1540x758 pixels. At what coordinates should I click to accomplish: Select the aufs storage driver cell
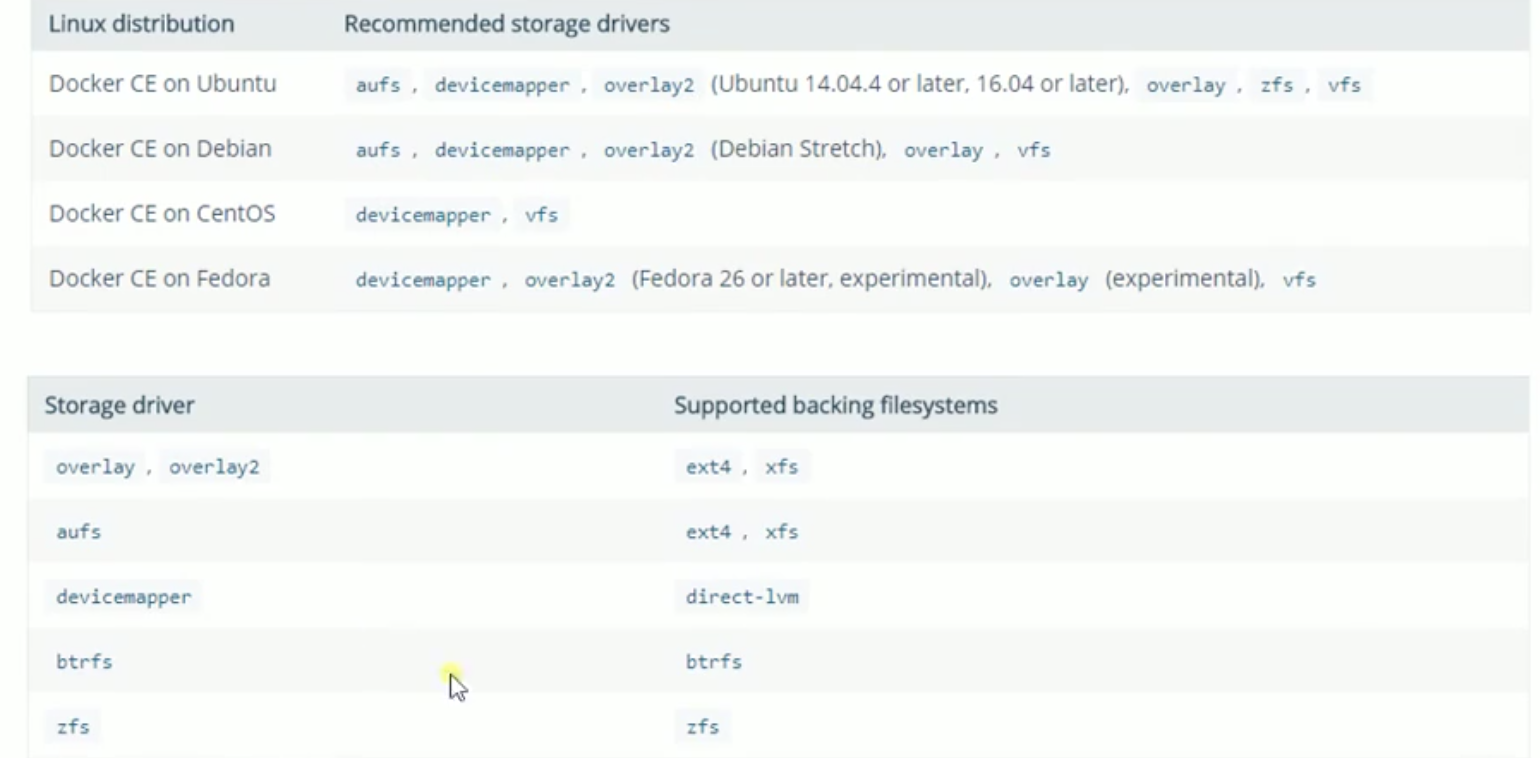79,532
